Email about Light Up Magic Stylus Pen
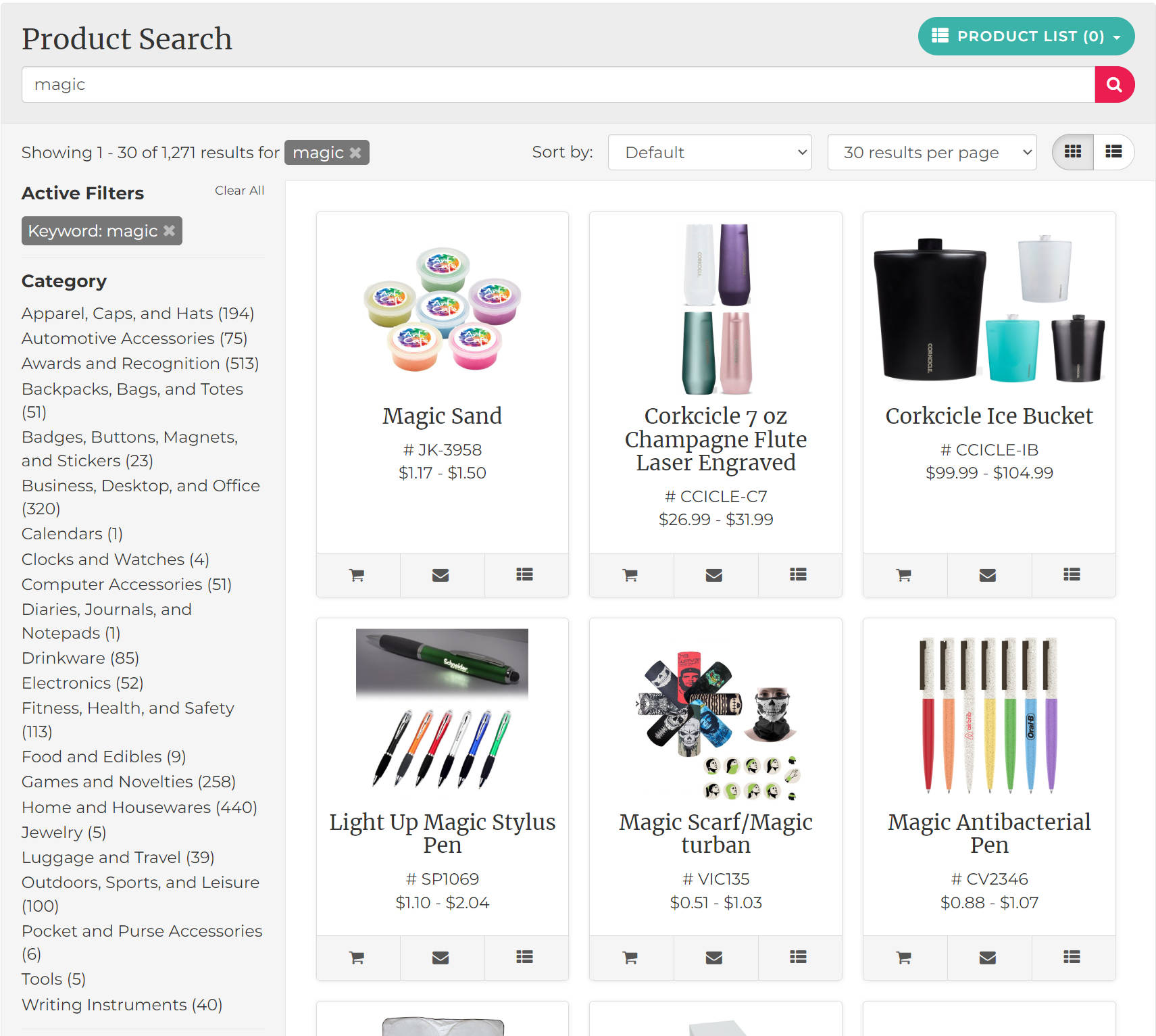Screen dimensions: 1156x1036 click(x=441, y=958)
